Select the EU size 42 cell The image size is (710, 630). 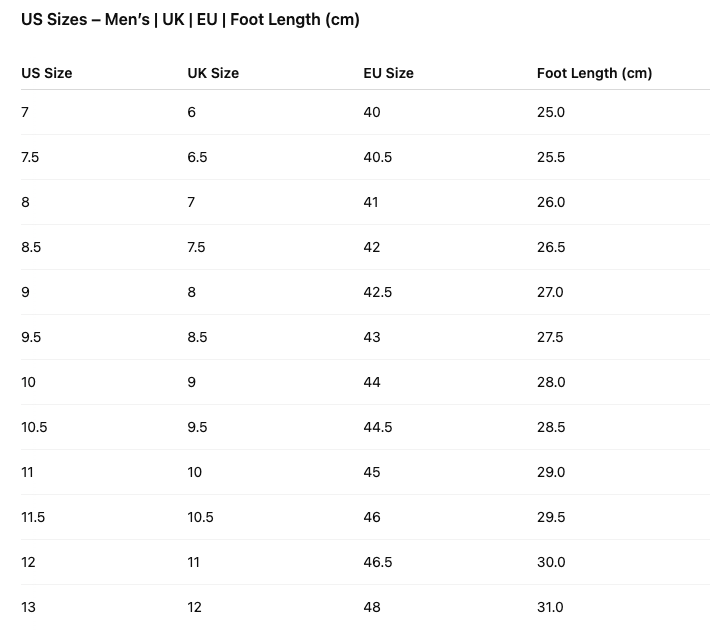pos(372,247)
